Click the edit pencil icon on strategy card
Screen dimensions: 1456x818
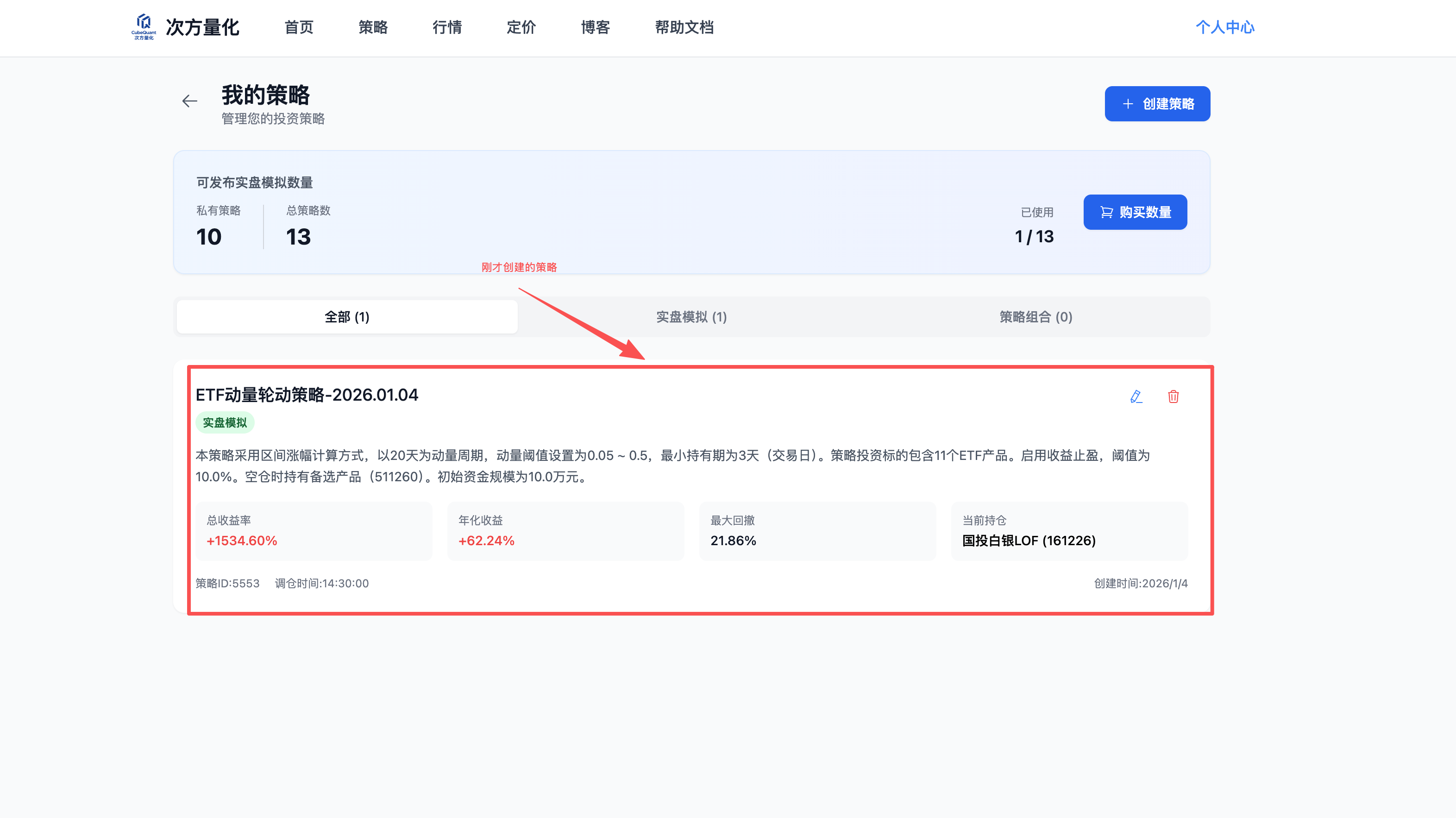(1136, 396)
